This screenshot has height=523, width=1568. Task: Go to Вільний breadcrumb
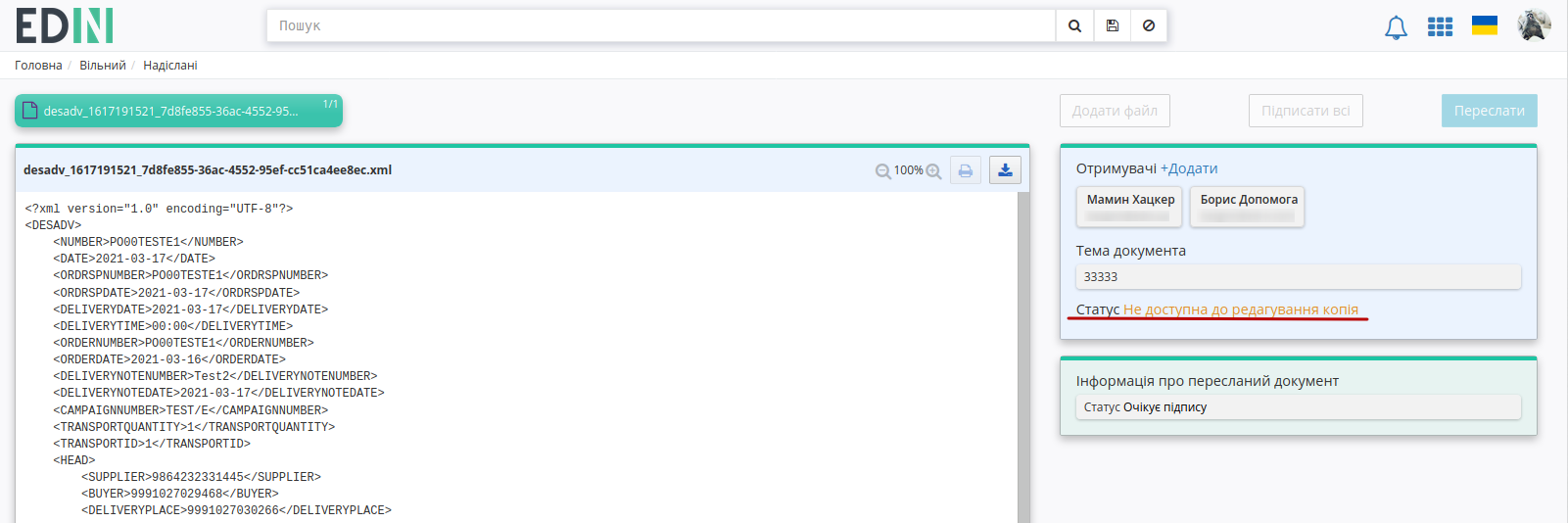[103, 66]
